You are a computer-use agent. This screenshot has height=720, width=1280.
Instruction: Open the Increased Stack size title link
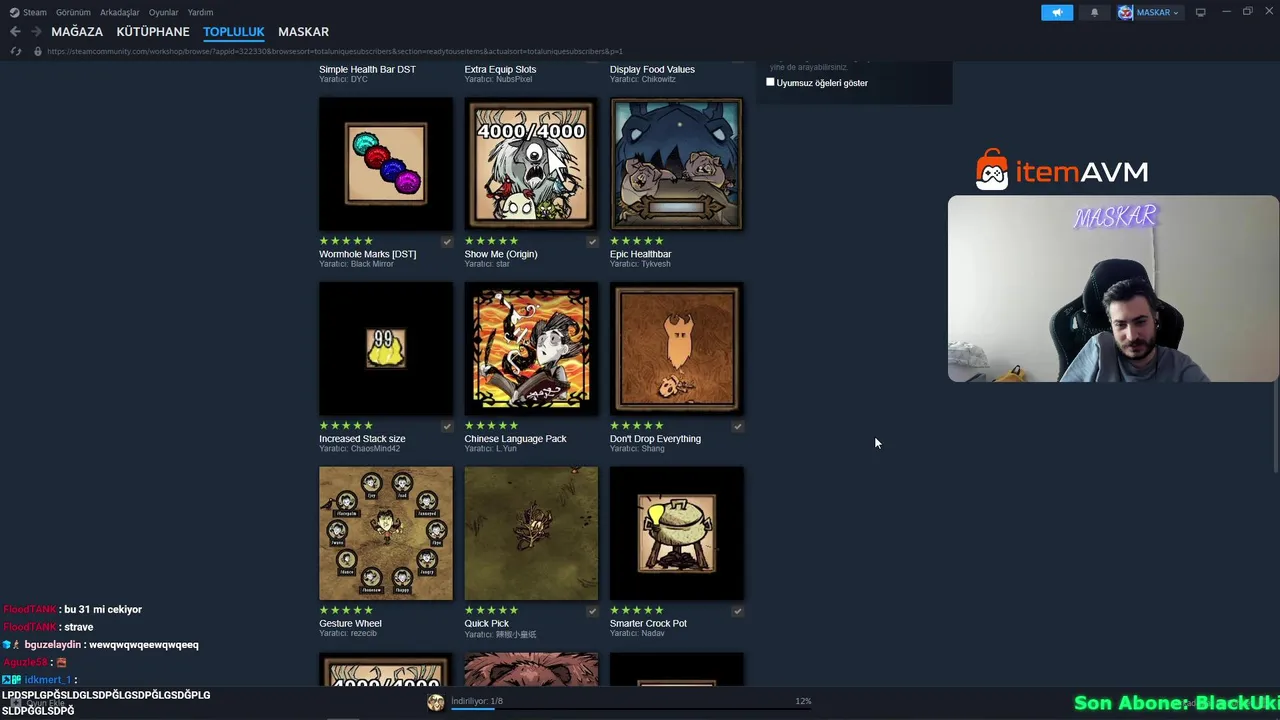click(x=362, y=439)
